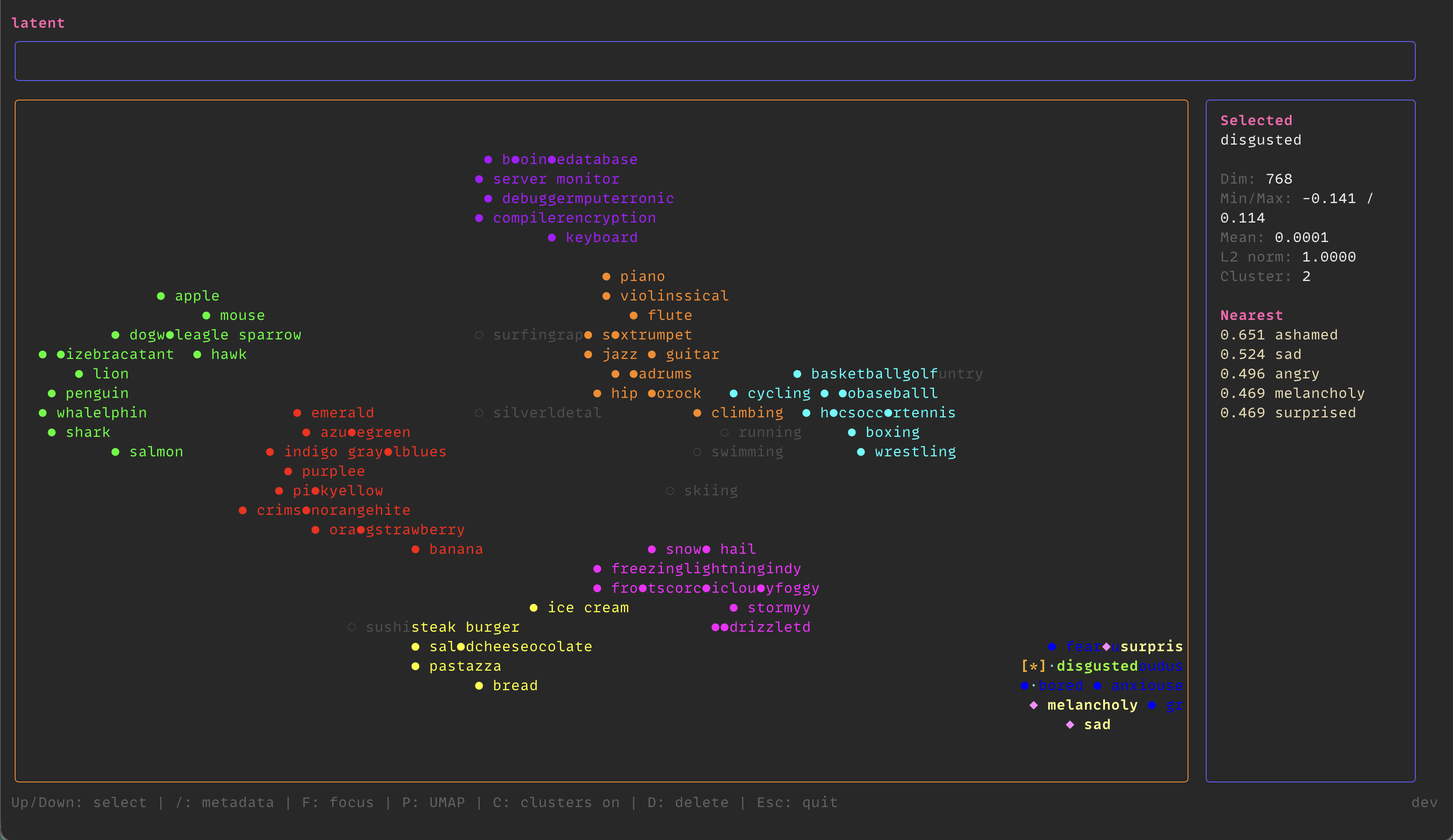
Task: Click the magenta dot beside stormyy
Action: [x=733, y=607]
